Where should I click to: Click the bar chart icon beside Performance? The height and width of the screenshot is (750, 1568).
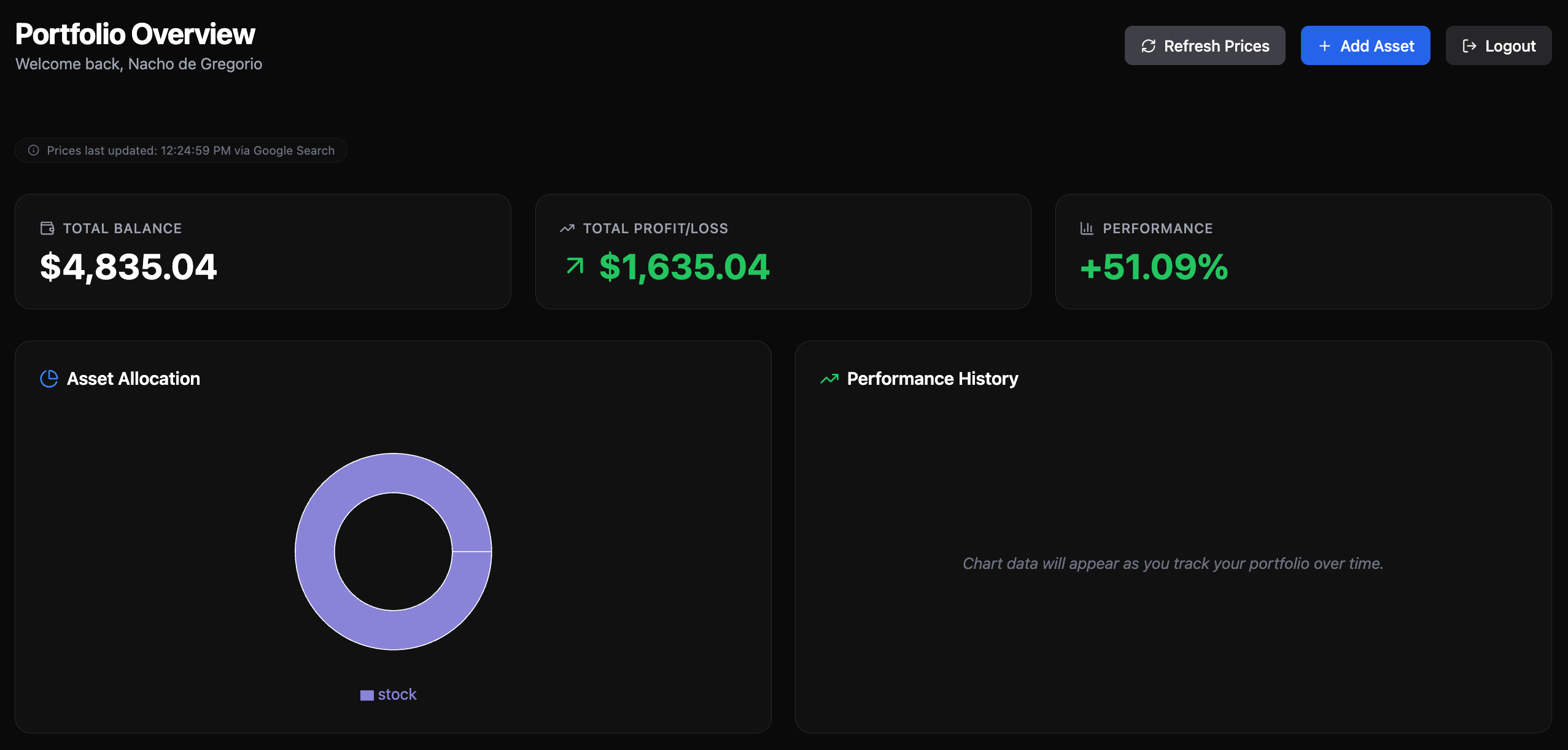pyautogui.click(x=1087, y=228)
